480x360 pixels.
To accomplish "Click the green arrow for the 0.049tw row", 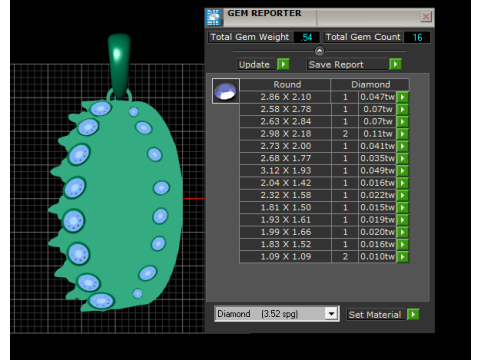I will (403, 171).
